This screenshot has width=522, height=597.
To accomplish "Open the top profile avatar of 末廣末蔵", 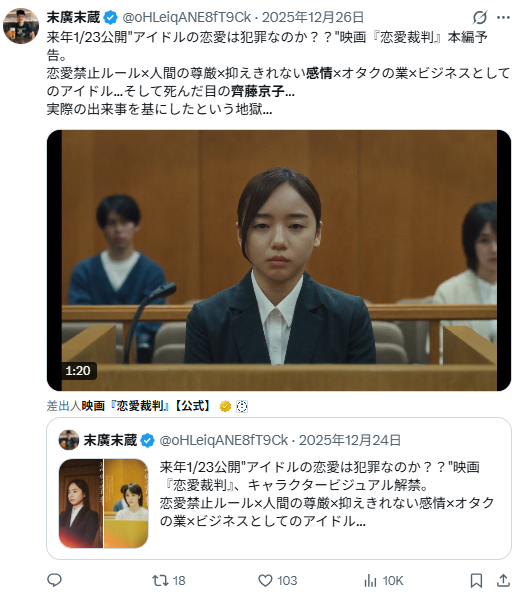I will point(21,26).
